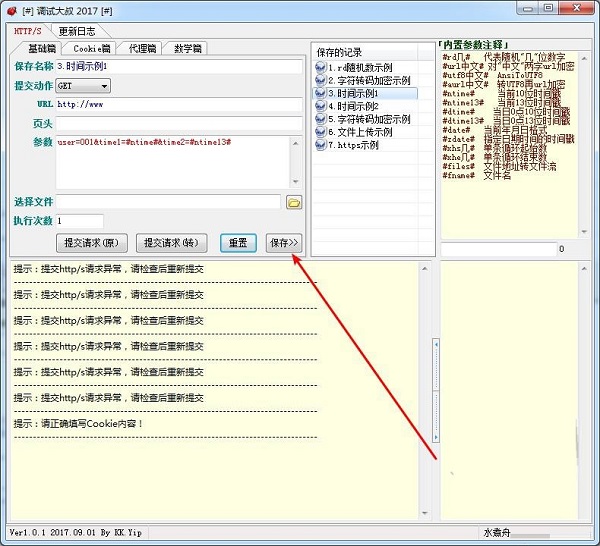Switch to the 代理篇 tab
This screenshot has height=546, width=600.
[140, 48]
